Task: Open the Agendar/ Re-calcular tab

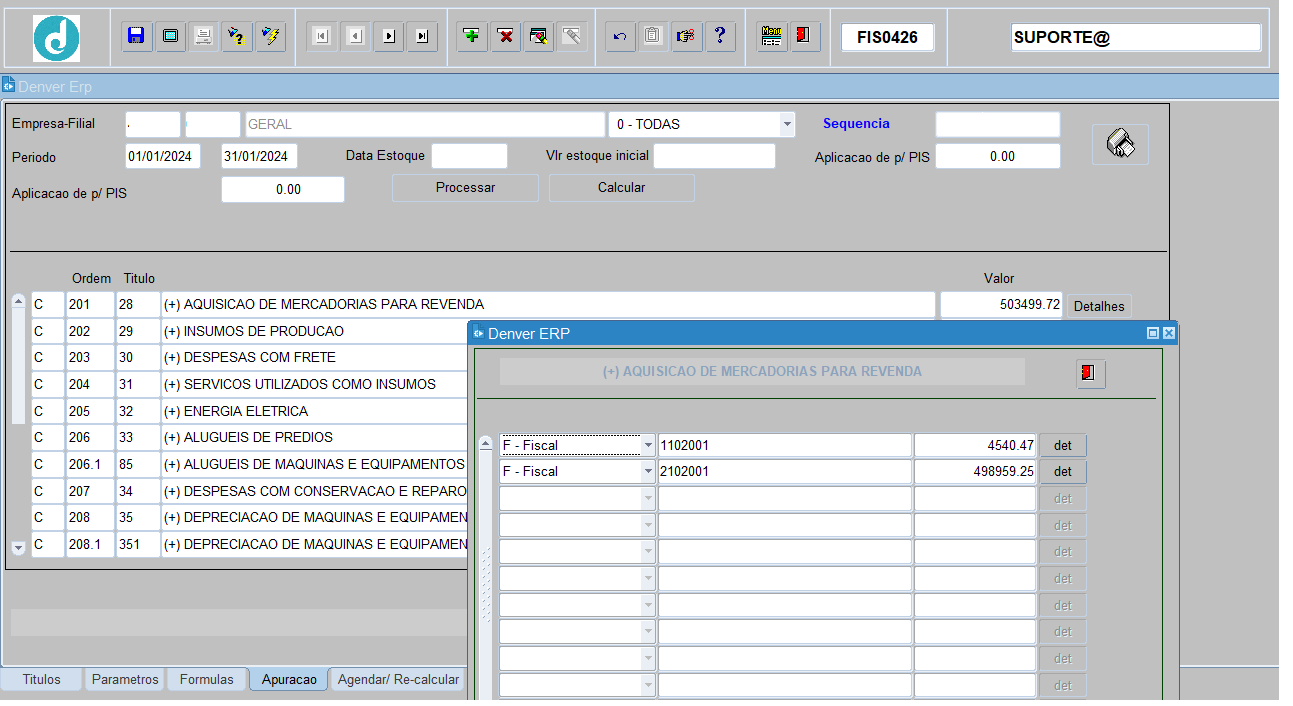Action: (x=398, y=679)
